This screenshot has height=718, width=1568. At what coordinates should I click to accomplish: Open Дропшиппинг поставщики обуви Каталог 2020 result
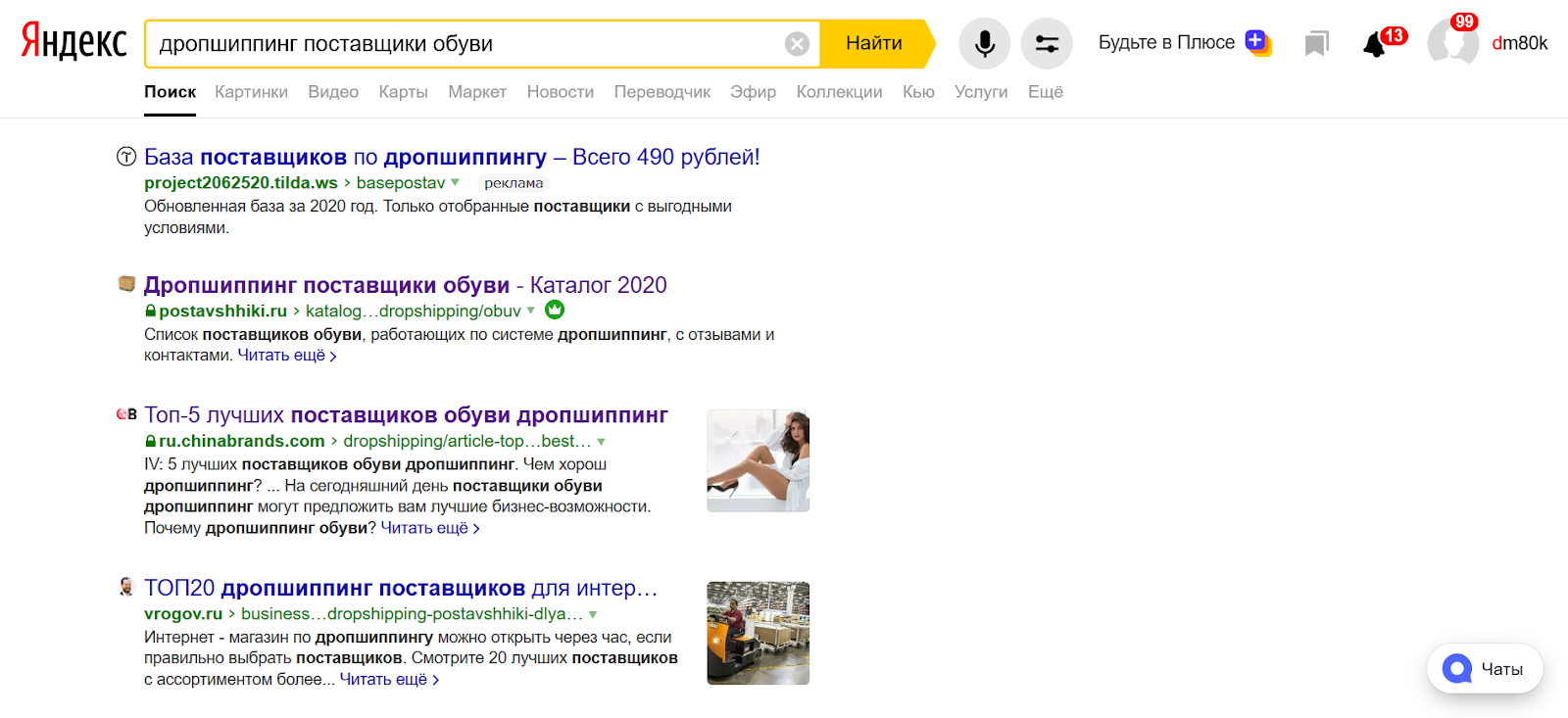[x=406, y=285]
